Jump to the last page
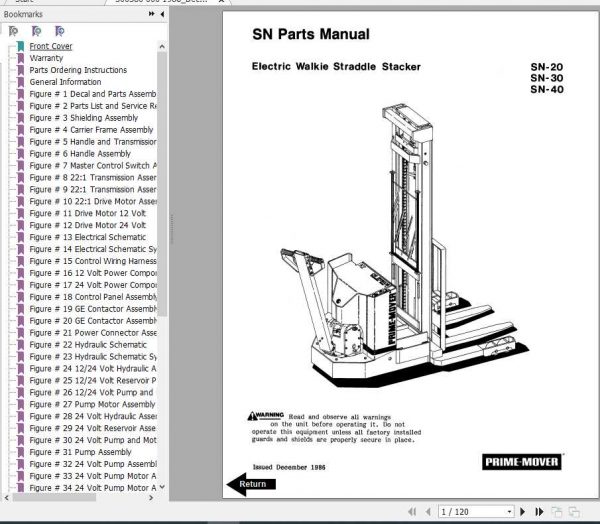Image resolution: width=600 pixels, height=524 pixels. (539, 512)
